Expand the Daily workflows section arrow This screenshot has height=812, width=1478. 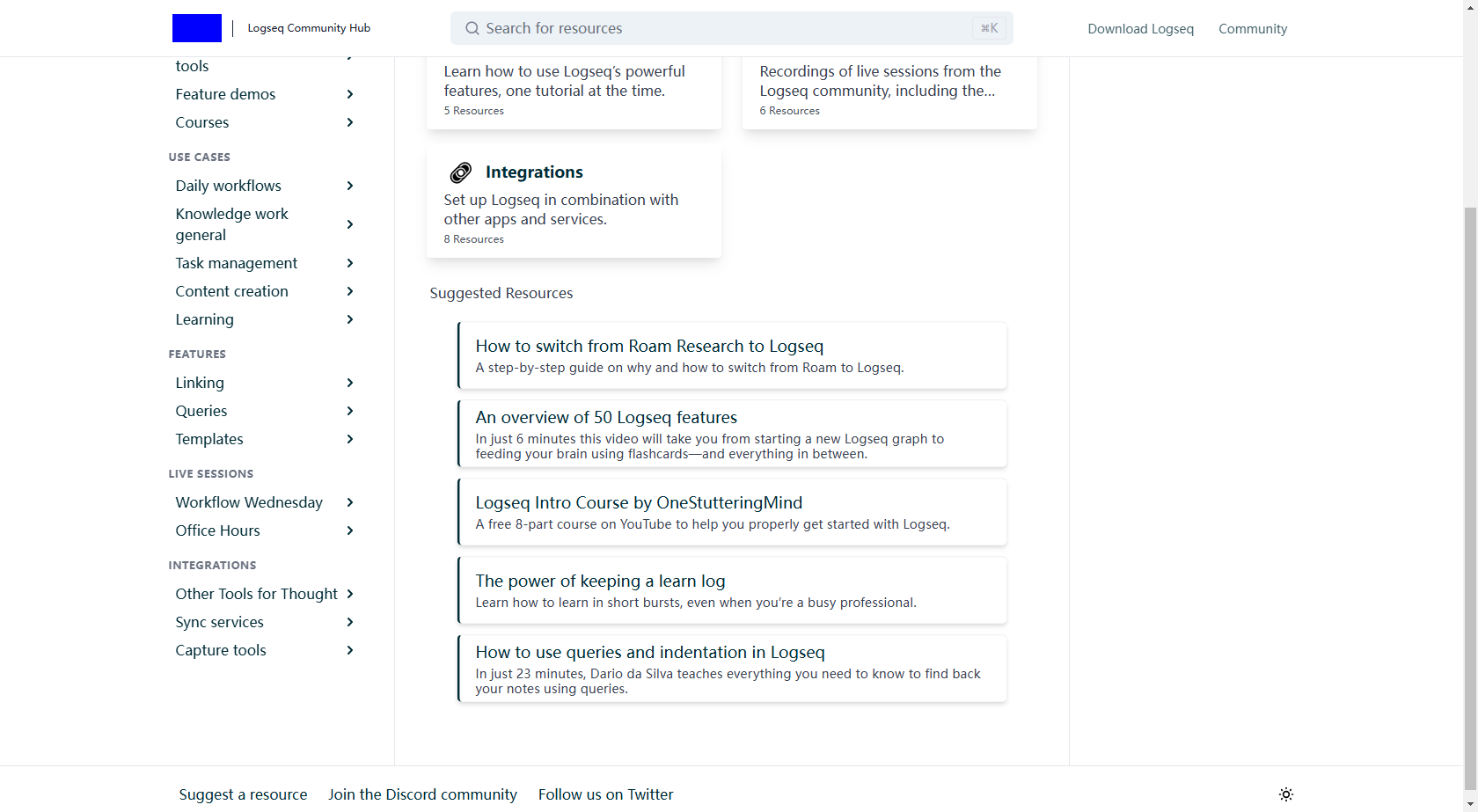pos(350,186)
